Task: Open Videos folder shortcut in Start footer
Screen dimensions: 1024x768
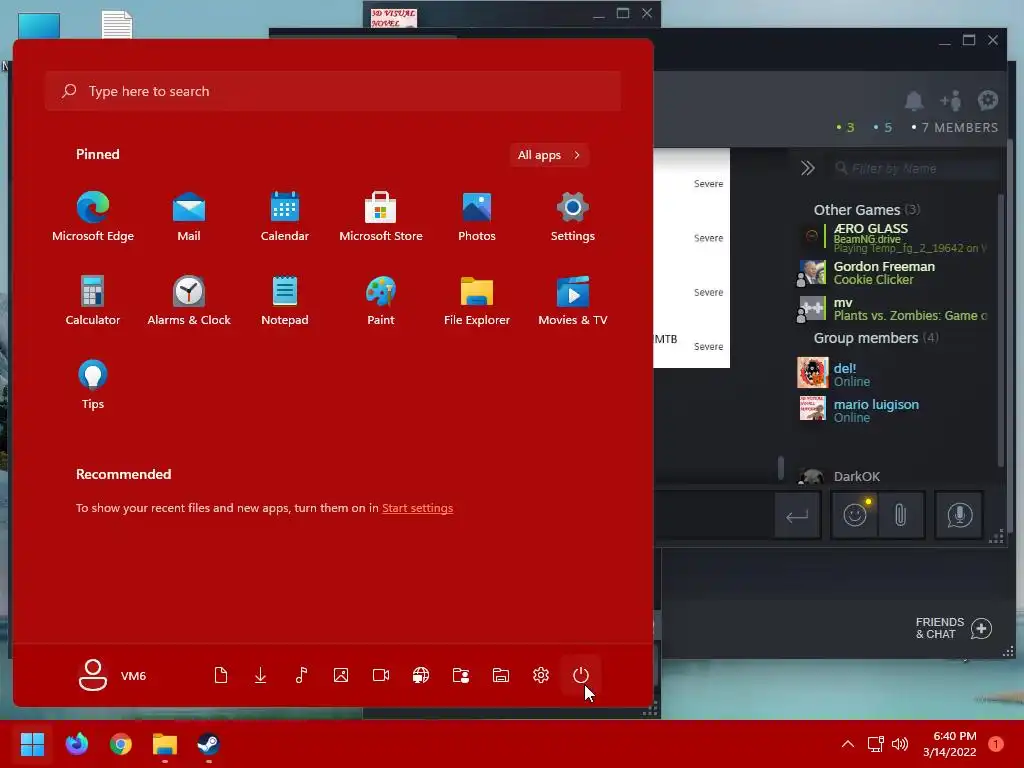Action: pyautogui.click(x=381, y=675)
